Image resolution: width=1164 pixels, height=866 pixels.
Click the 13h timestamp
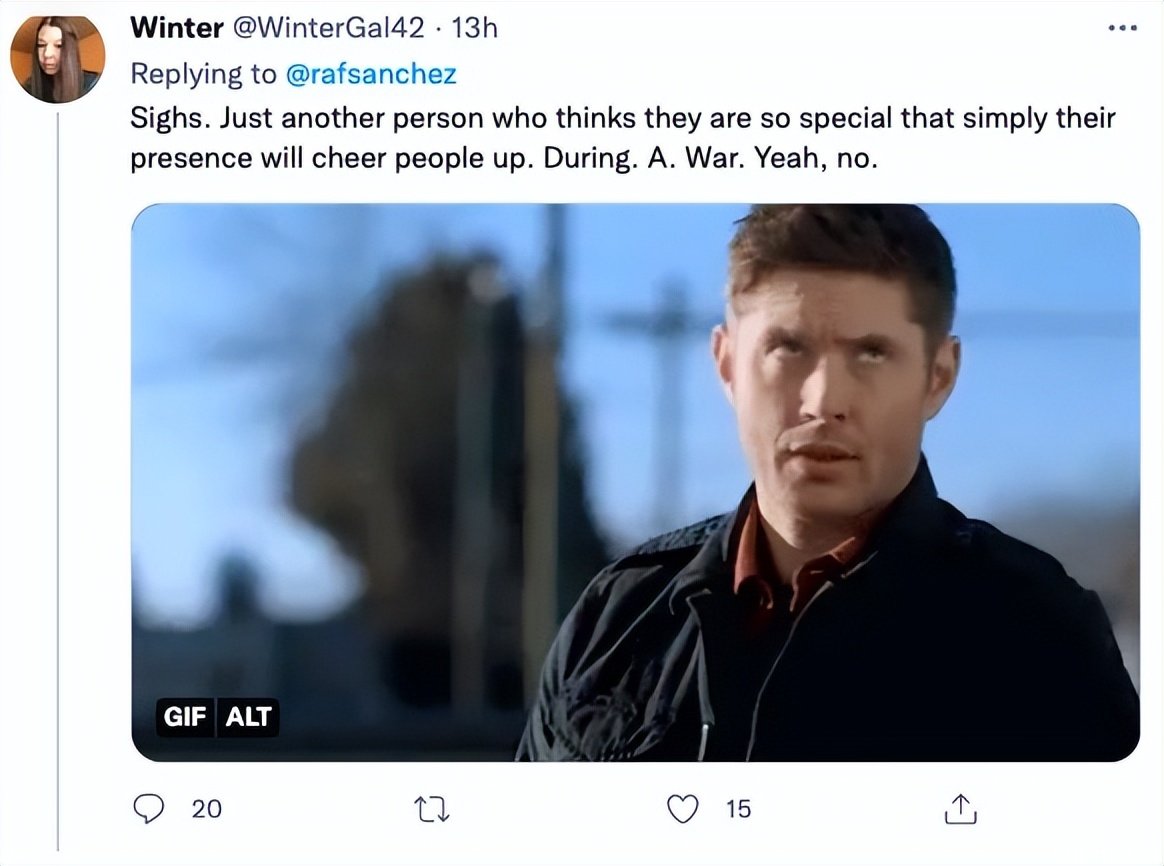[x=474, y=28]
